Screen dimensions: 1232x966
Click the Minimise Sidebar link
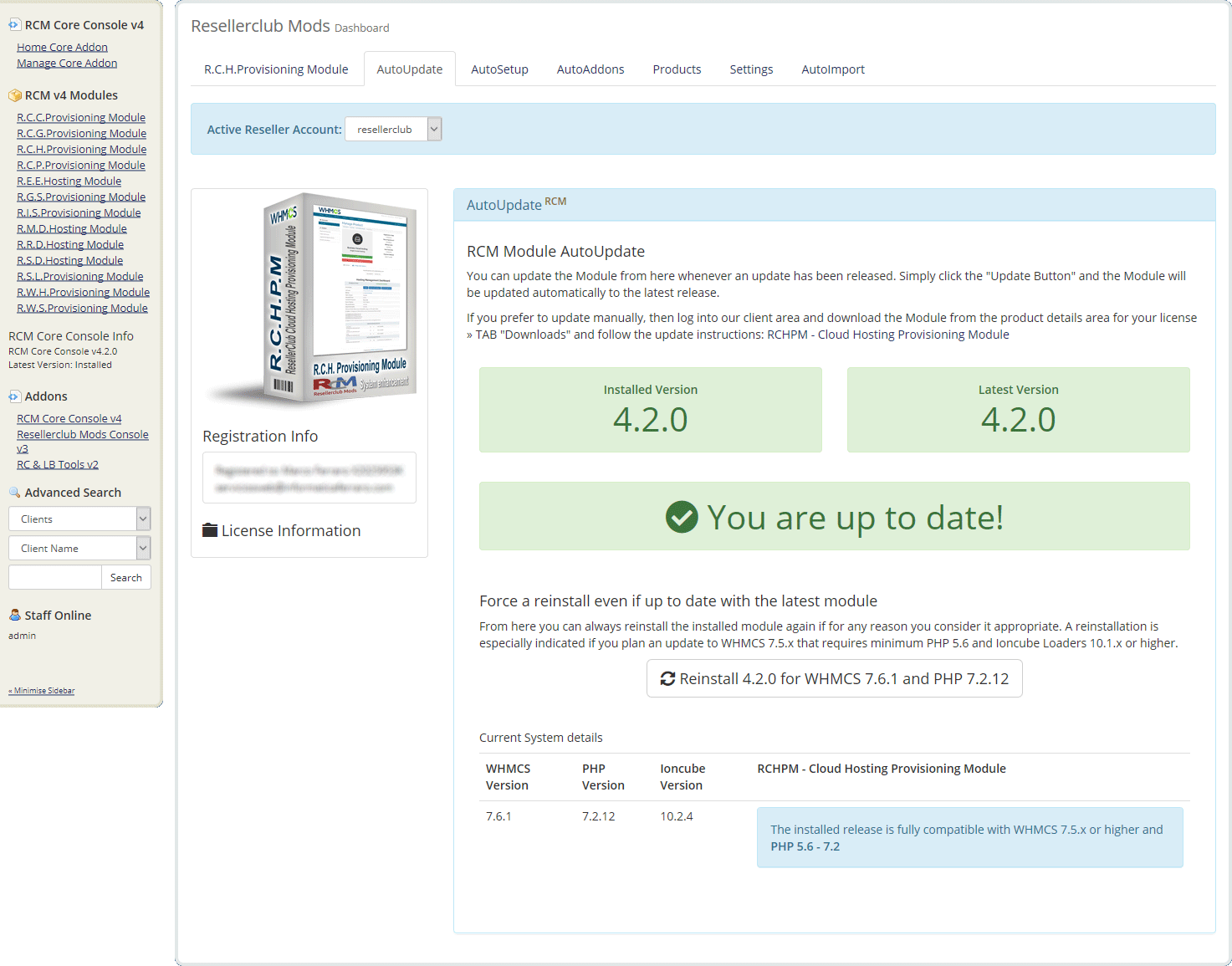(42, 691)
